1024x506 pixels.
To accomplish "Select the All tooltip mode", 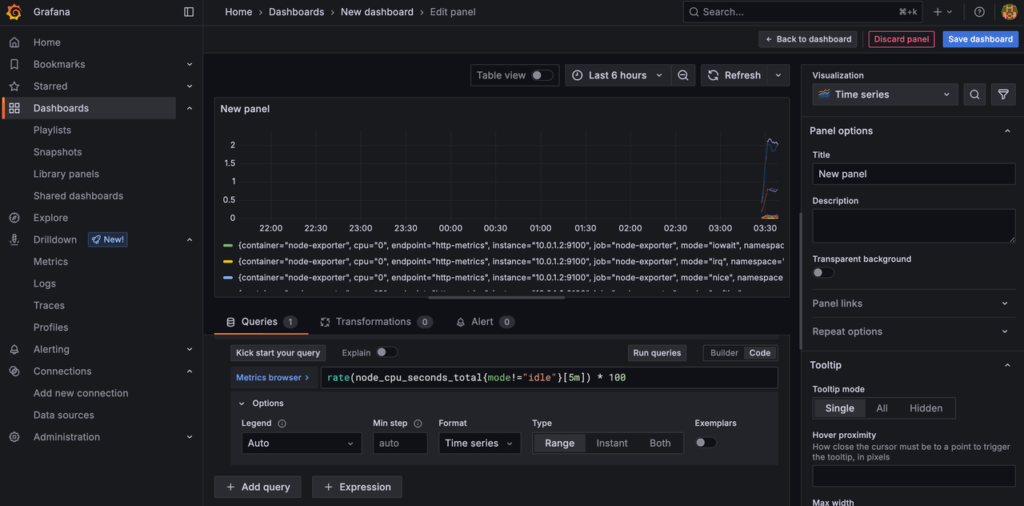I will tap(882, 408).
